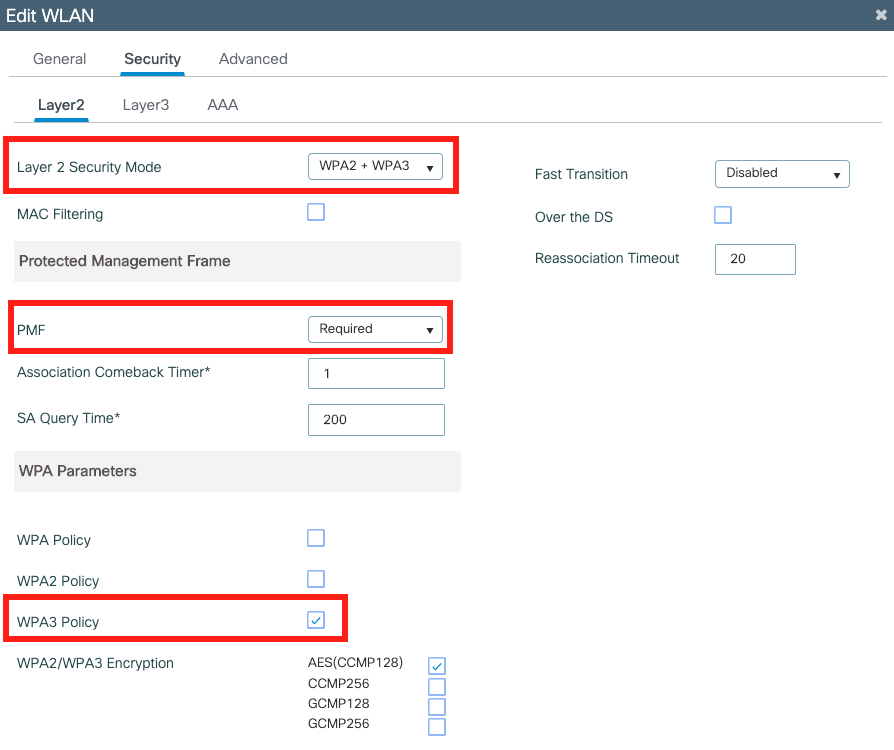Select the AAA tab
The height and width of the screenshot is (750, 894).
tap(221, 104)
